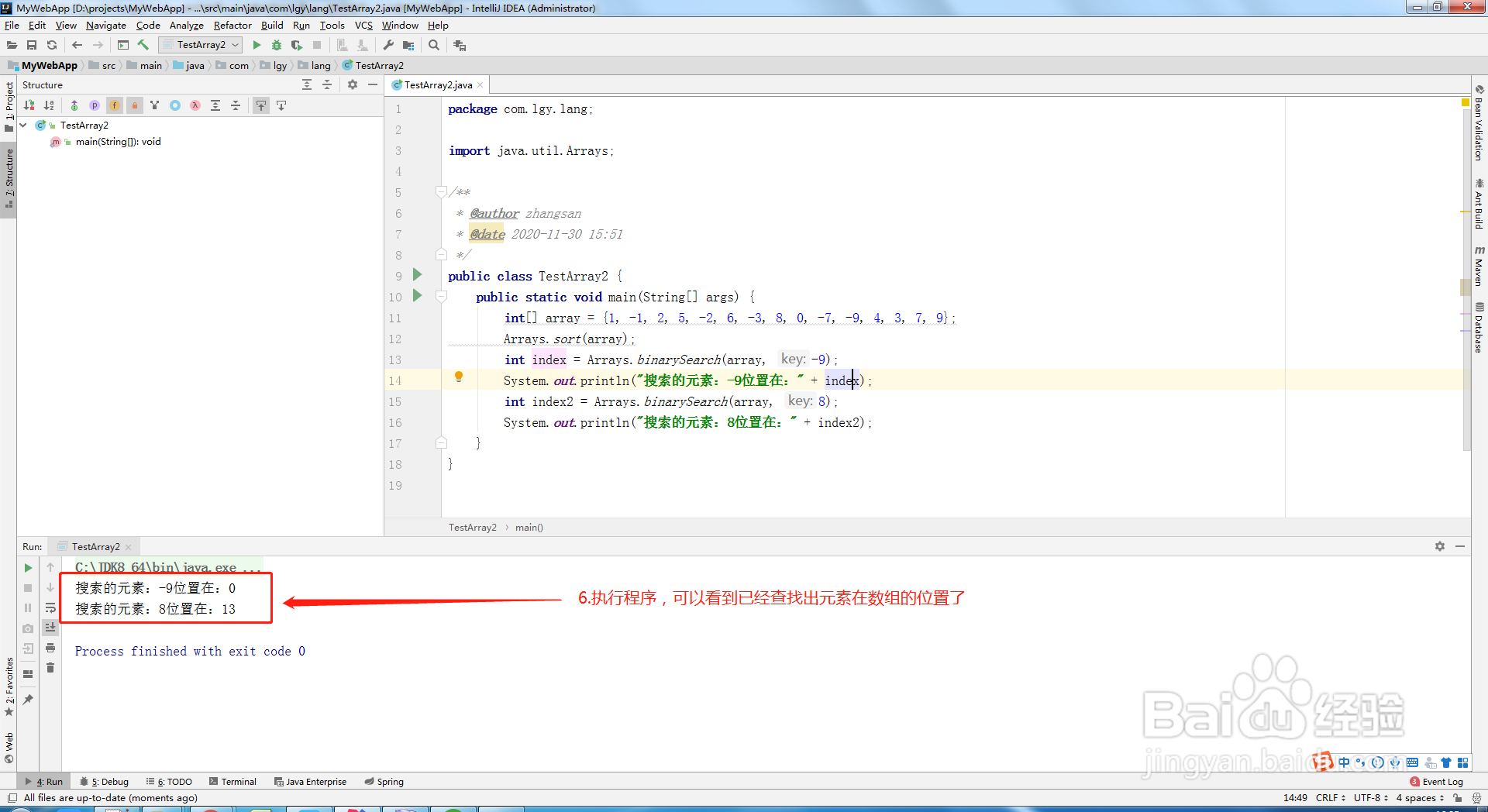Hide the Structure panel with the minus icon
Viewport: 1488px width, 812px height.
point(373,84)
